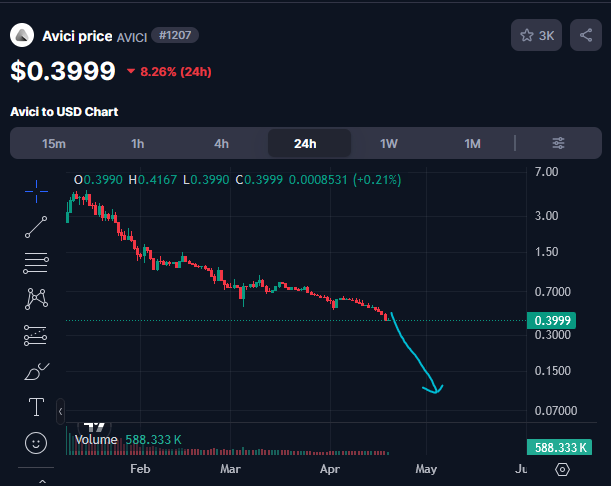Switch to the 4h interval
Screen dimensions: 611x486
click(221, 144)
